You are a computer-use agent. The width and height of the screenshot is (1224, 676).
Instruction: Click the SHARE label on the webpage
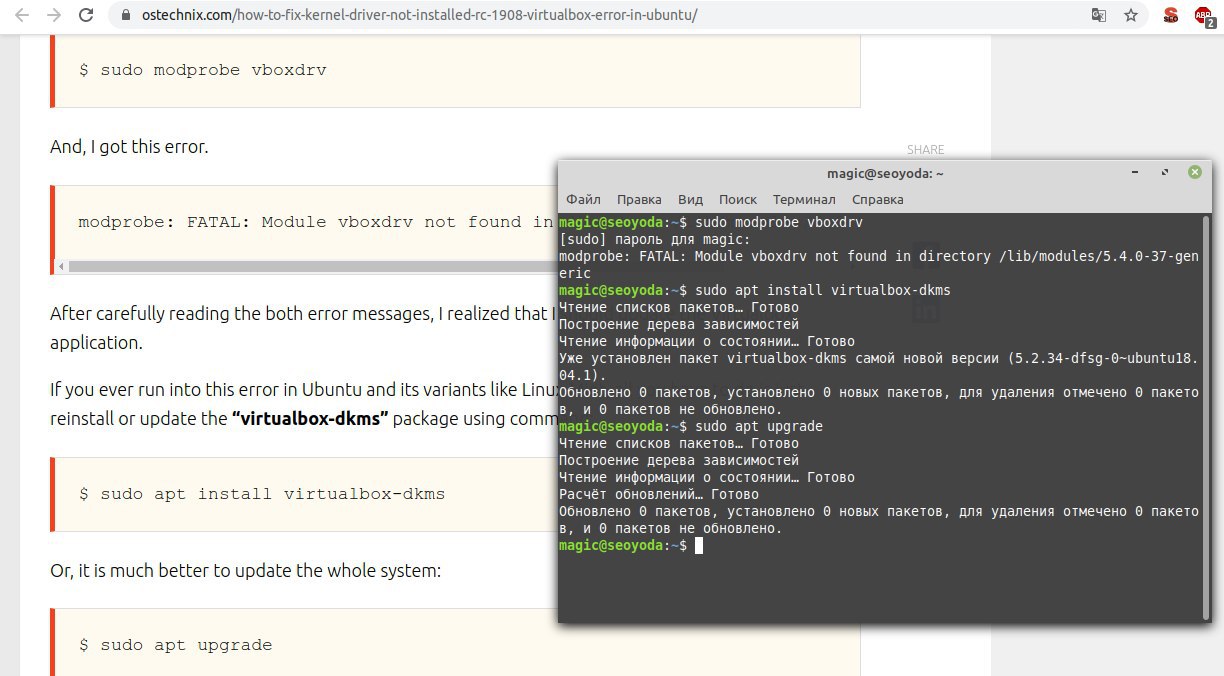(x=925, y=150)
